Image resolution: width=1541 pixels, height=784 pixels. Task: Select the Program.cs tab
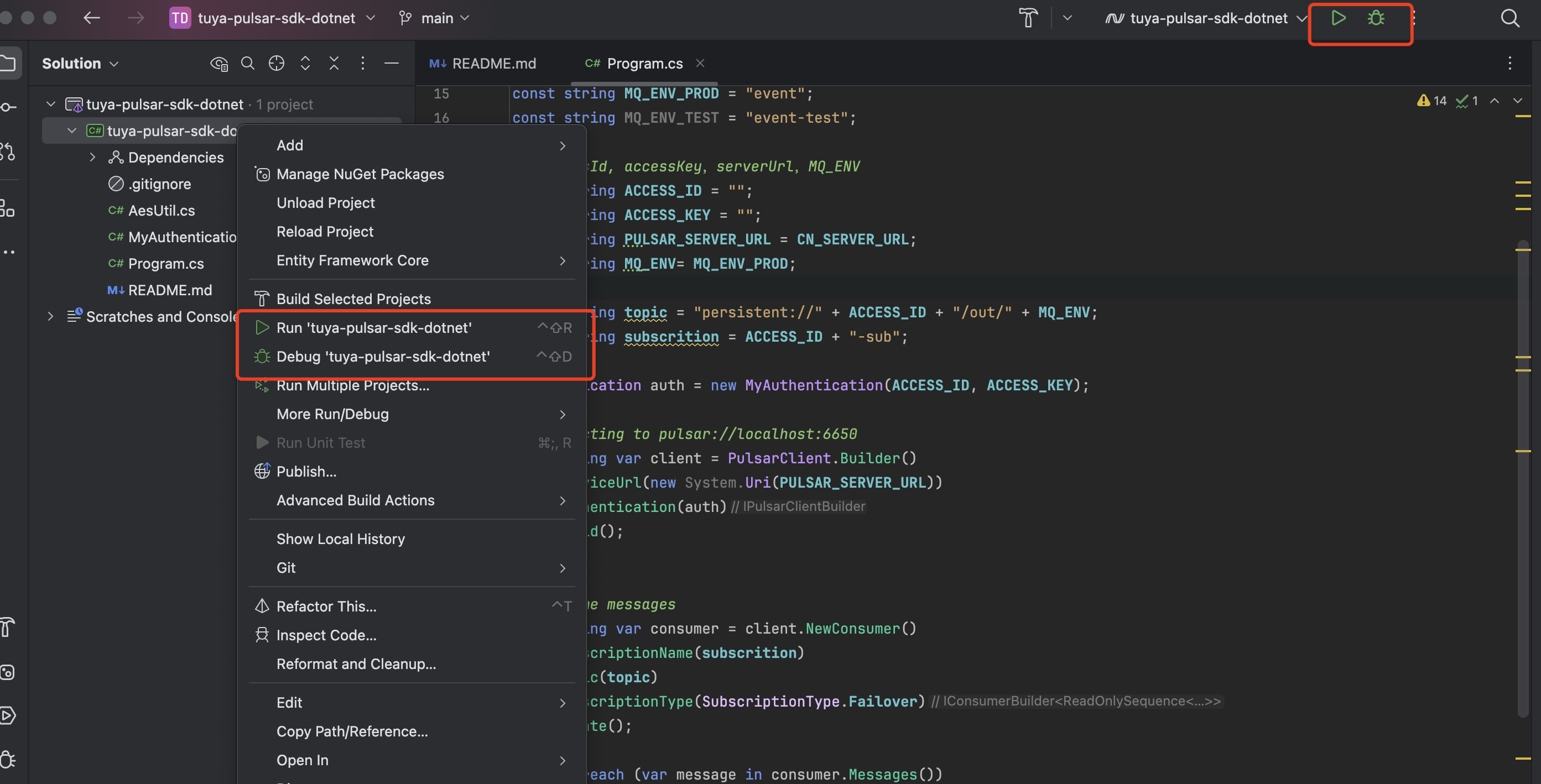coord(644,62)
